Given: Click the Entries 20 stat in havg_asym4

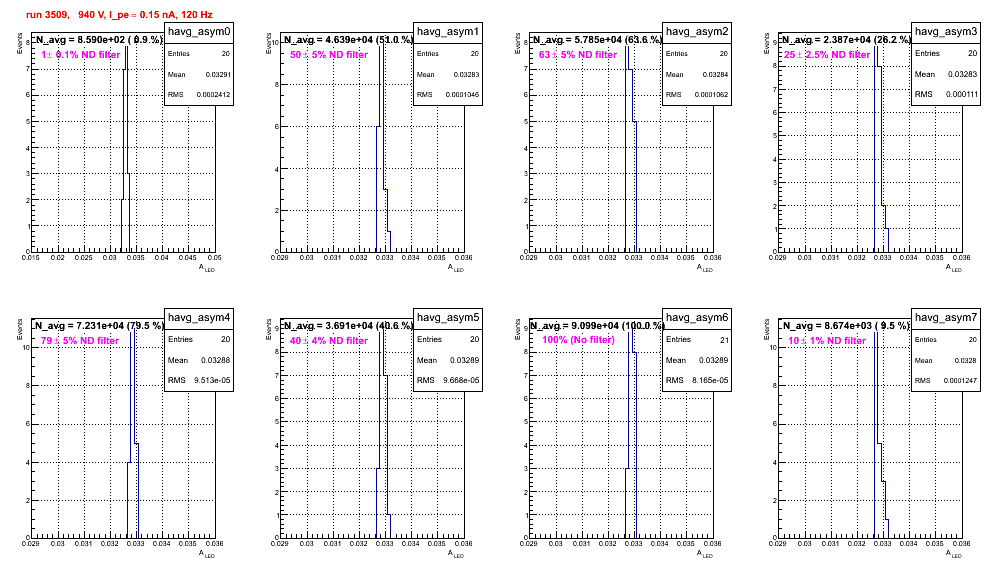Looking at the screenshot, I should (x=199, y=340).
